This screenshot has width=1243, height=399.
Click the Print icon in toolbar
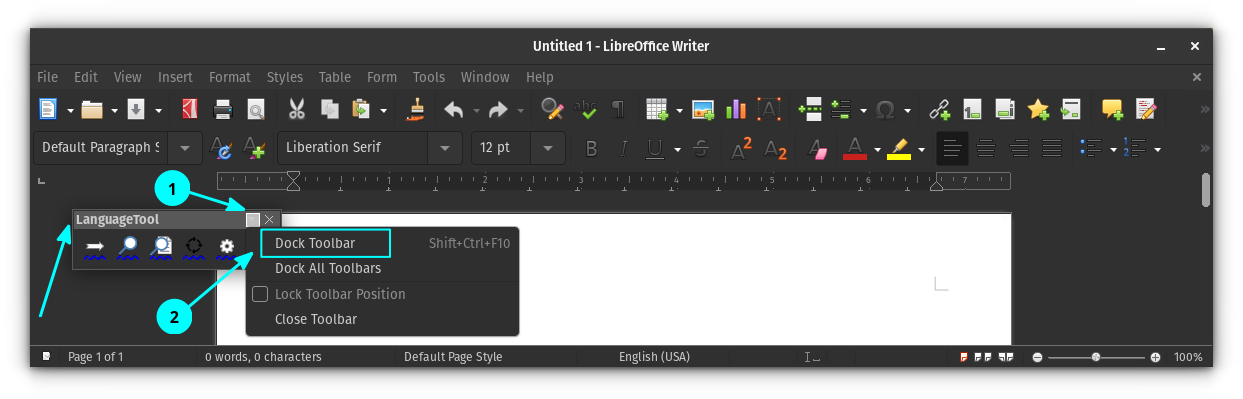[x=224, y=109]
